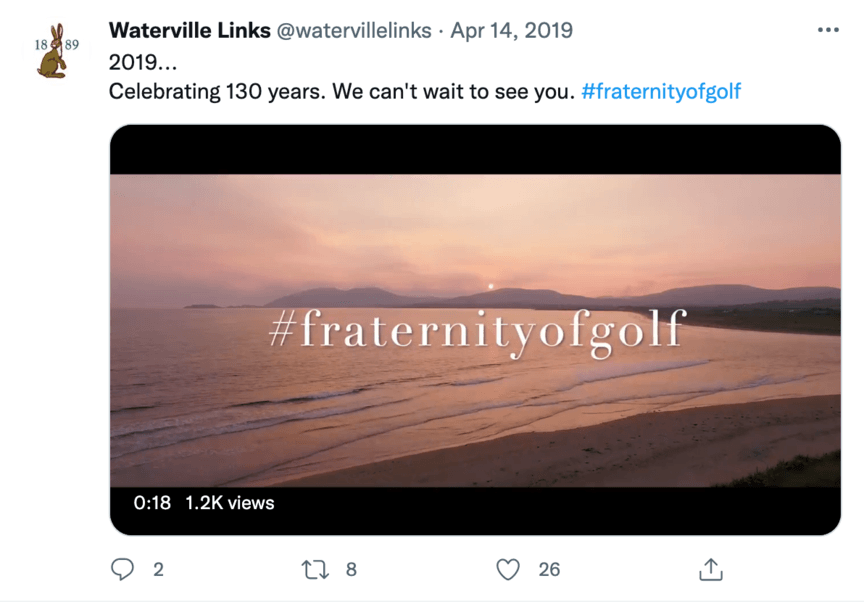The width and height of the screenshot is (864, 602).
Task: Play the sunset beach video
Action: pos(475,329)
